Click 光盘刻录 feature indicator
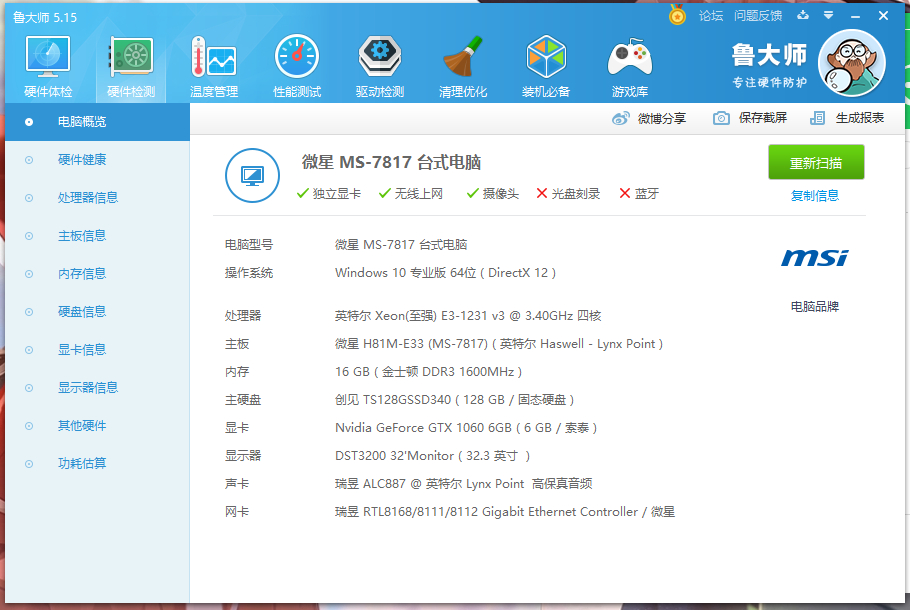 (x=568, y=194)
